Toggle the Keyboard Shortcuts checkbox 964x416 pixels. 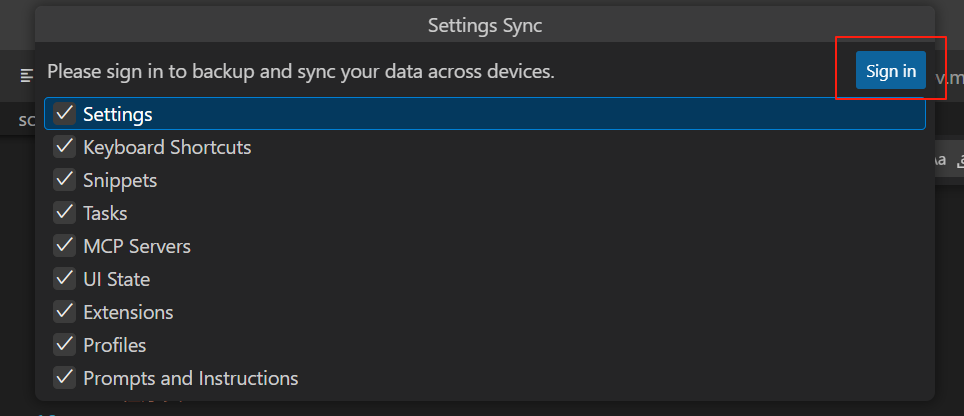point(65,147)
